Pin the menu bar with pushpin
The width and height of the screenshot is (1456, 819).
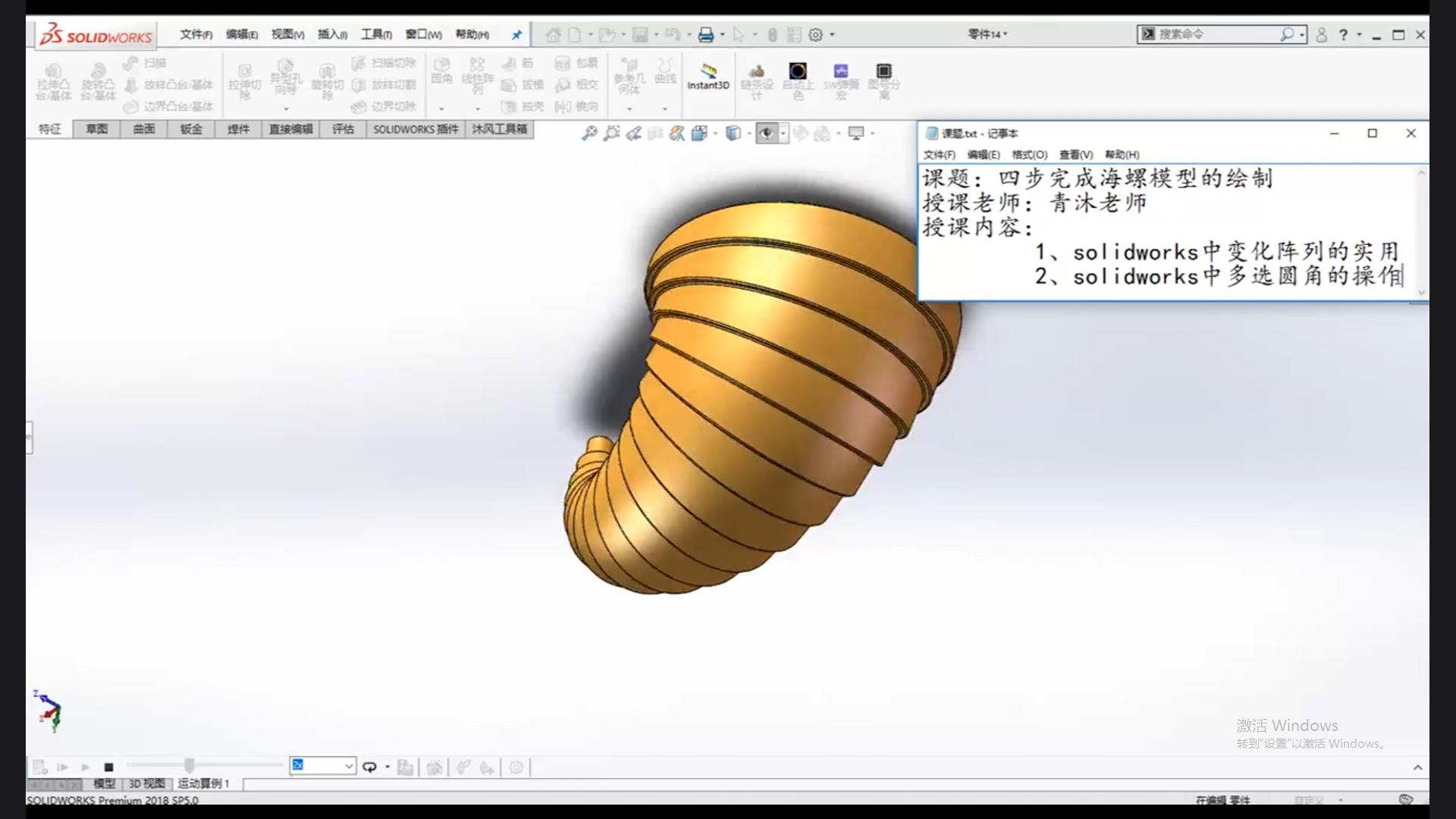516,35
